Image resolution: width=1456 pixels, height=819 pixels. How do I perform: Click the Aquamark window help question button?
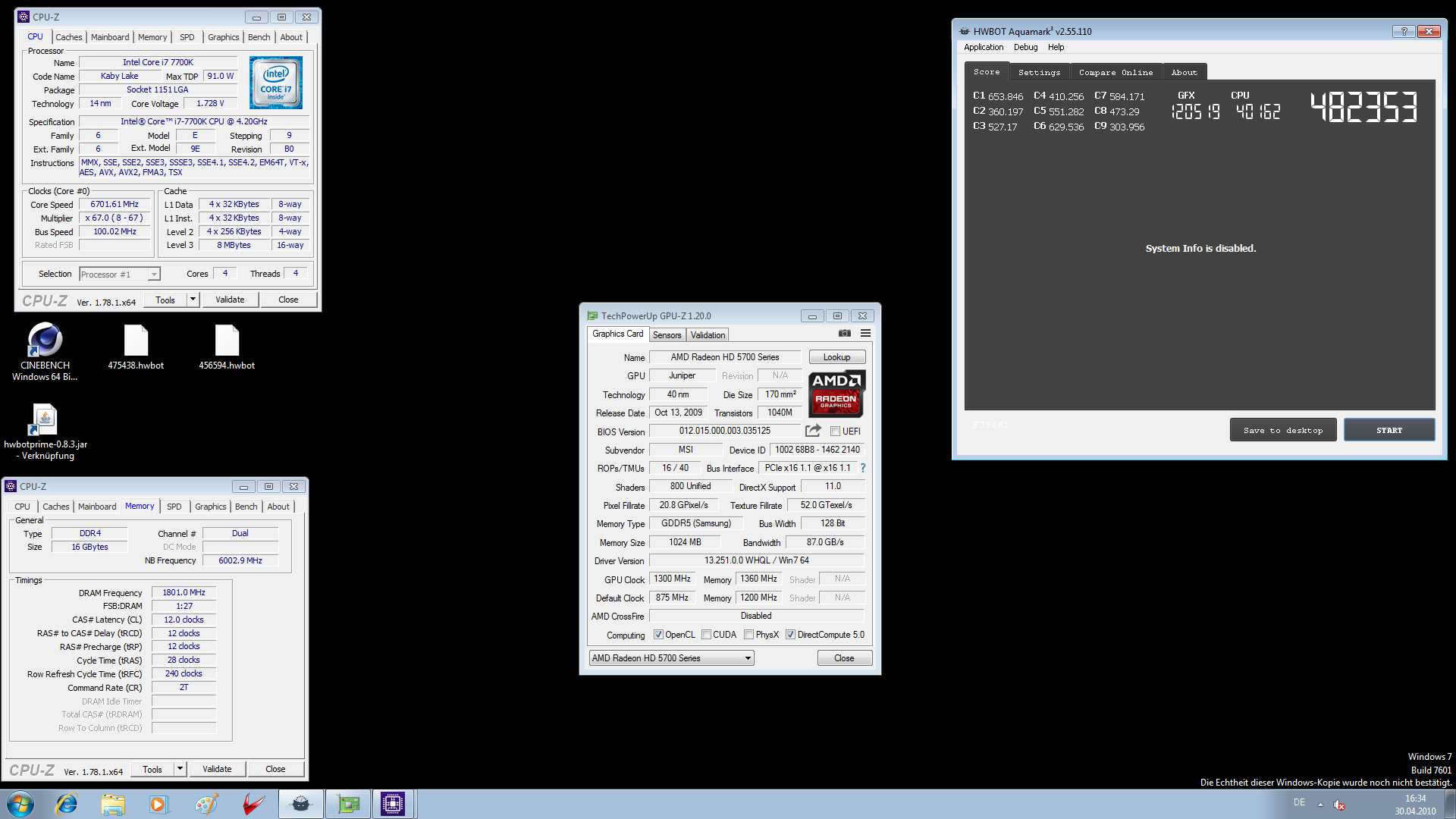(1404, 31)
